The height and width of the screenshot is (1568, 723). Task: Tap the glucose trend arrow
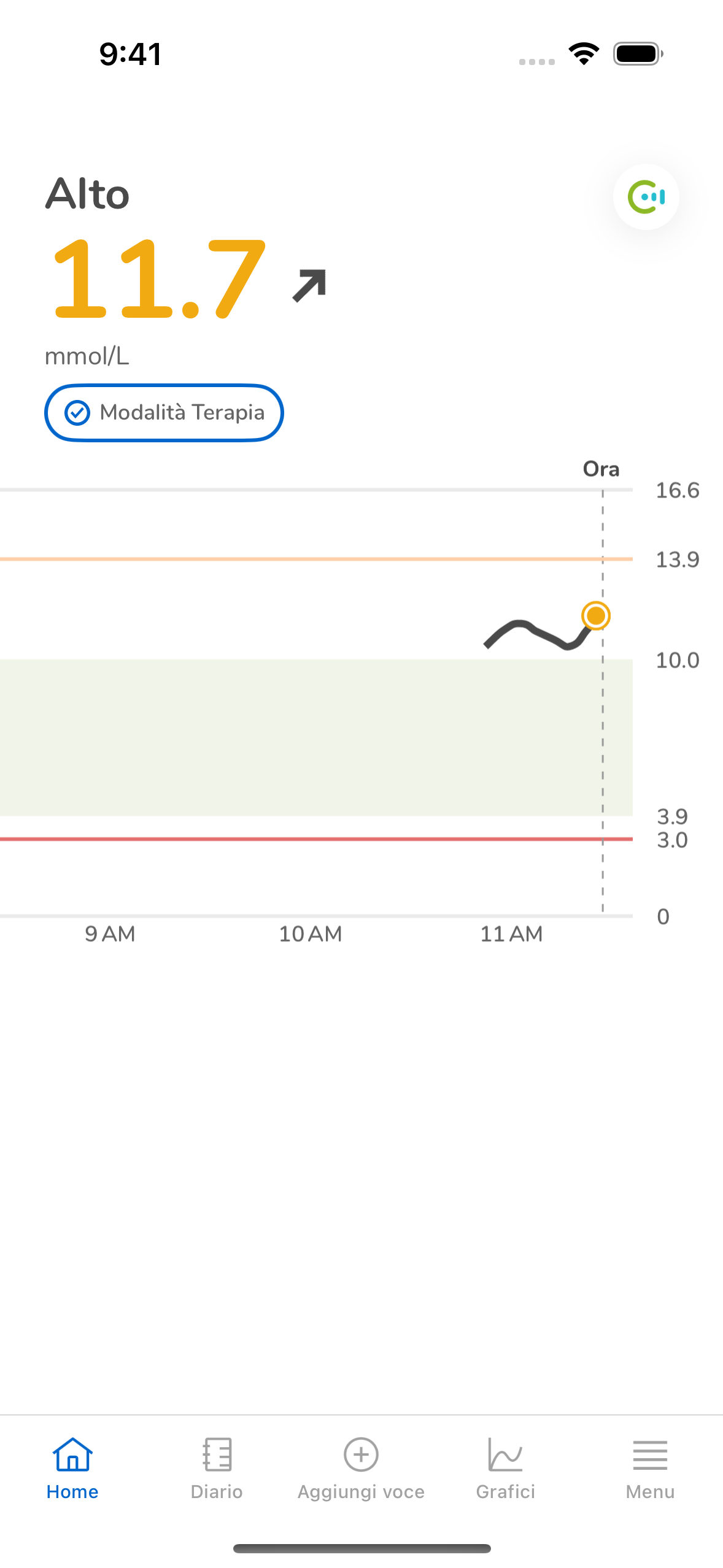pos(309,285)
